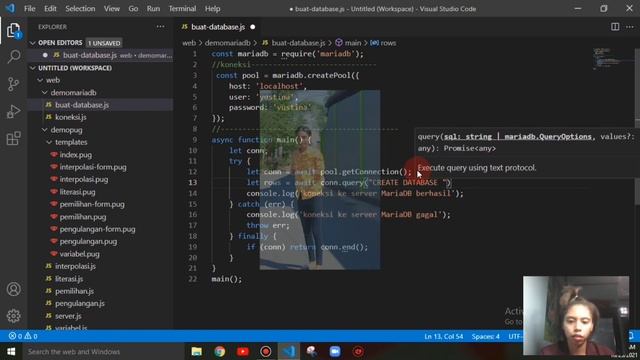Place cursor on line 22 main() call
The width and height of the screenshot is (640, 360).
[x=227, y=279]
